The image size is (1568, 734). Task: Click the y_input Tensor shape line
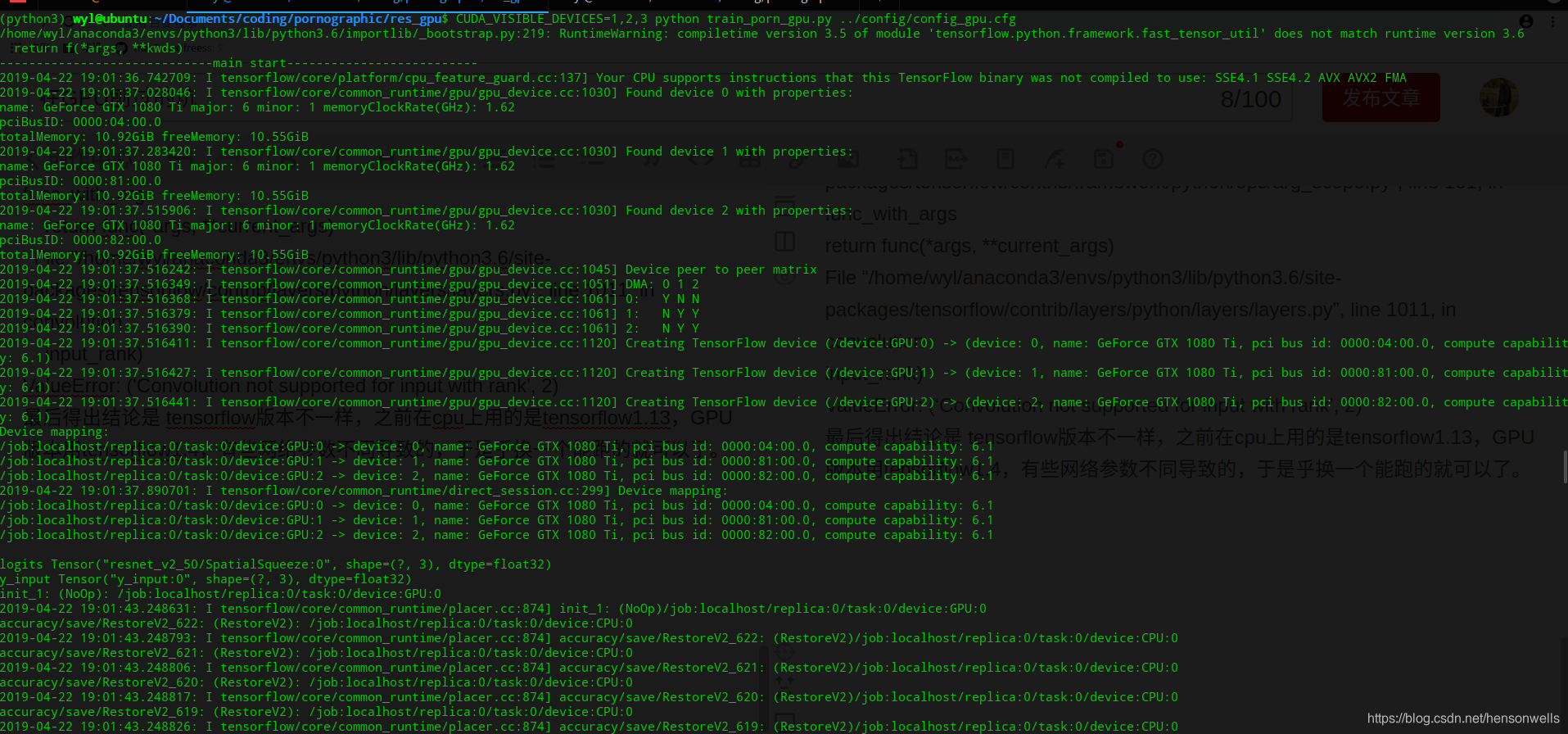(x=206, y=579)
